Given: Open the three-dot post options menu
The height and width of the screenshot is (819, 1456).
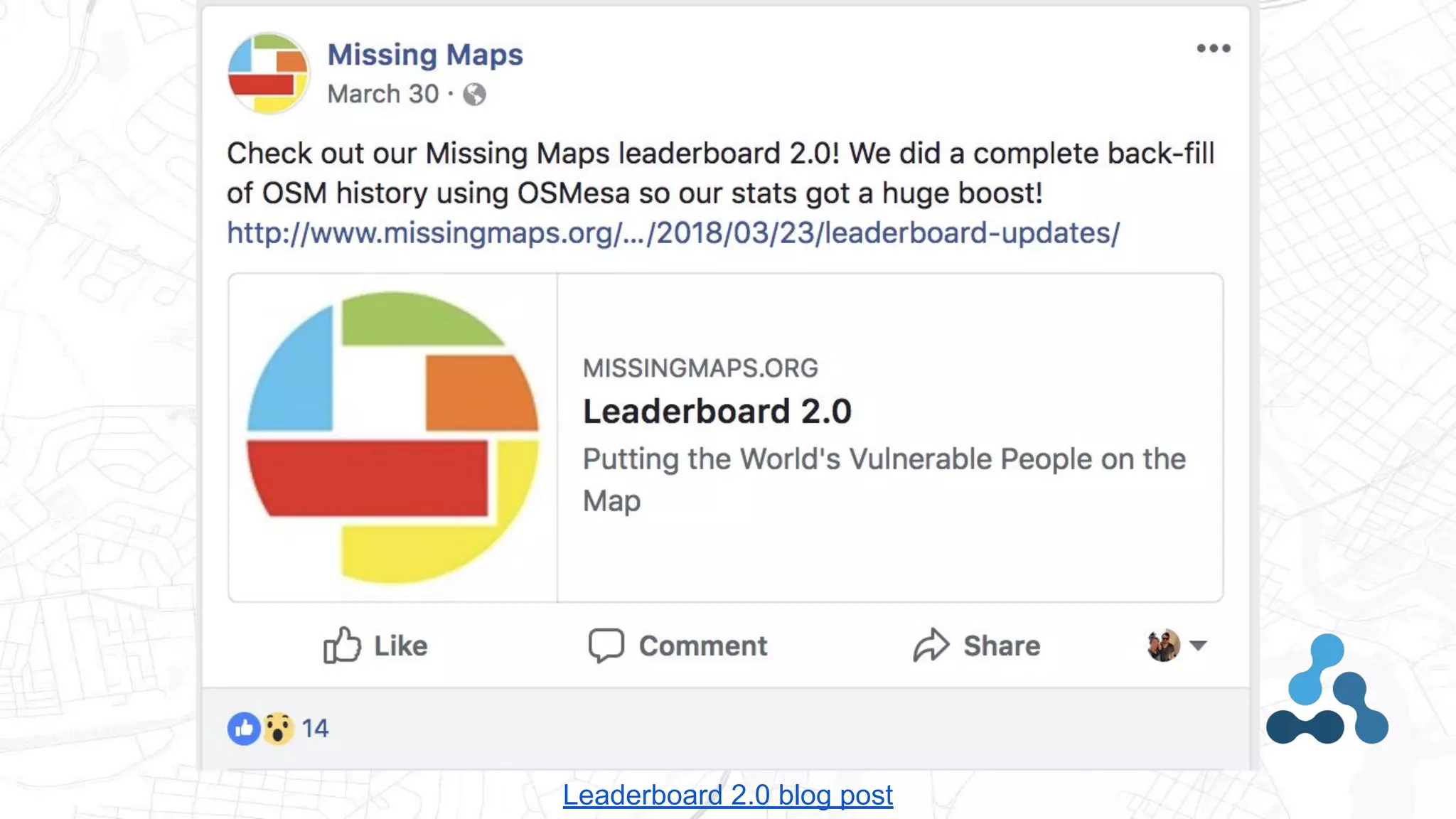Looking at the screenshot, I should 1213,48.
